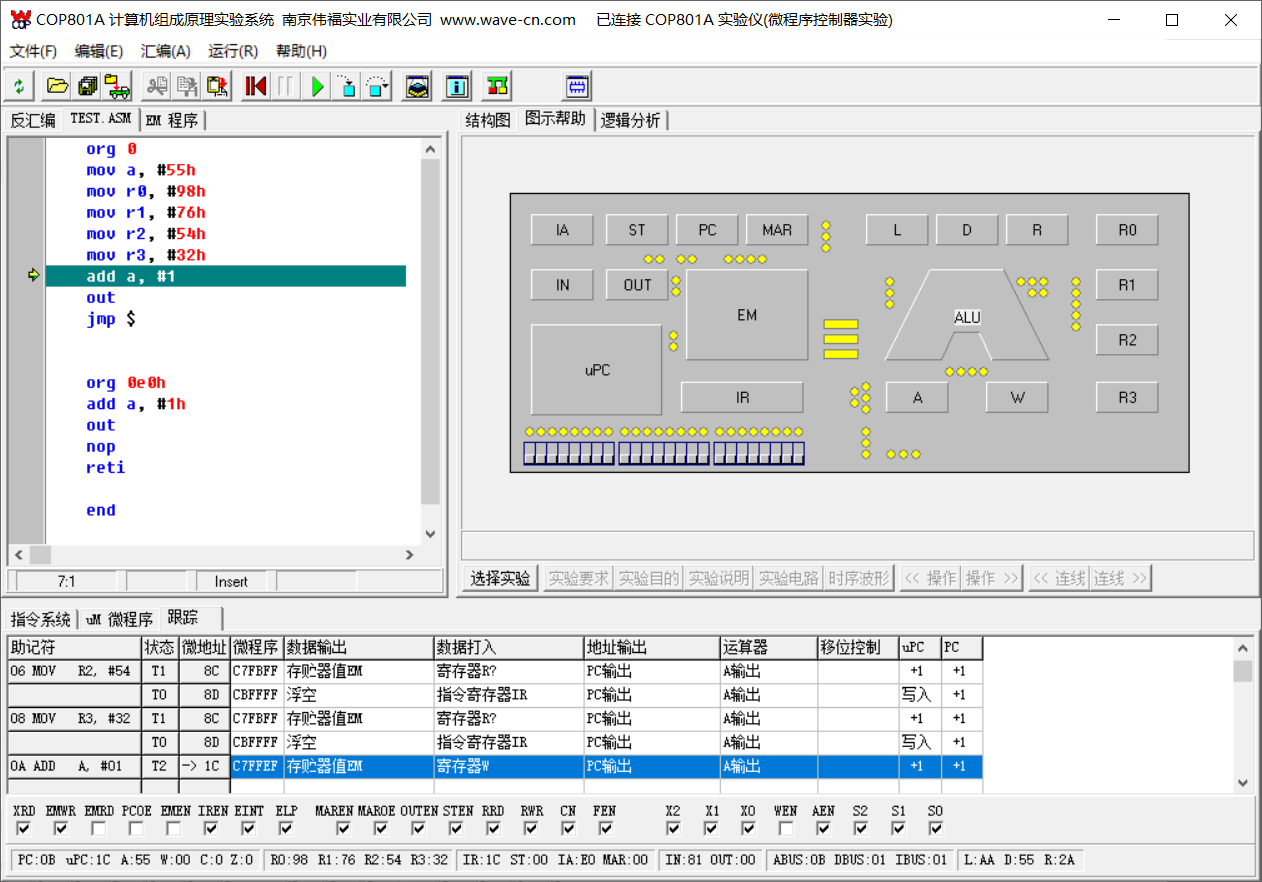Open a file with the yellow folder icon

pyautogui.click(x=57, y=86)
